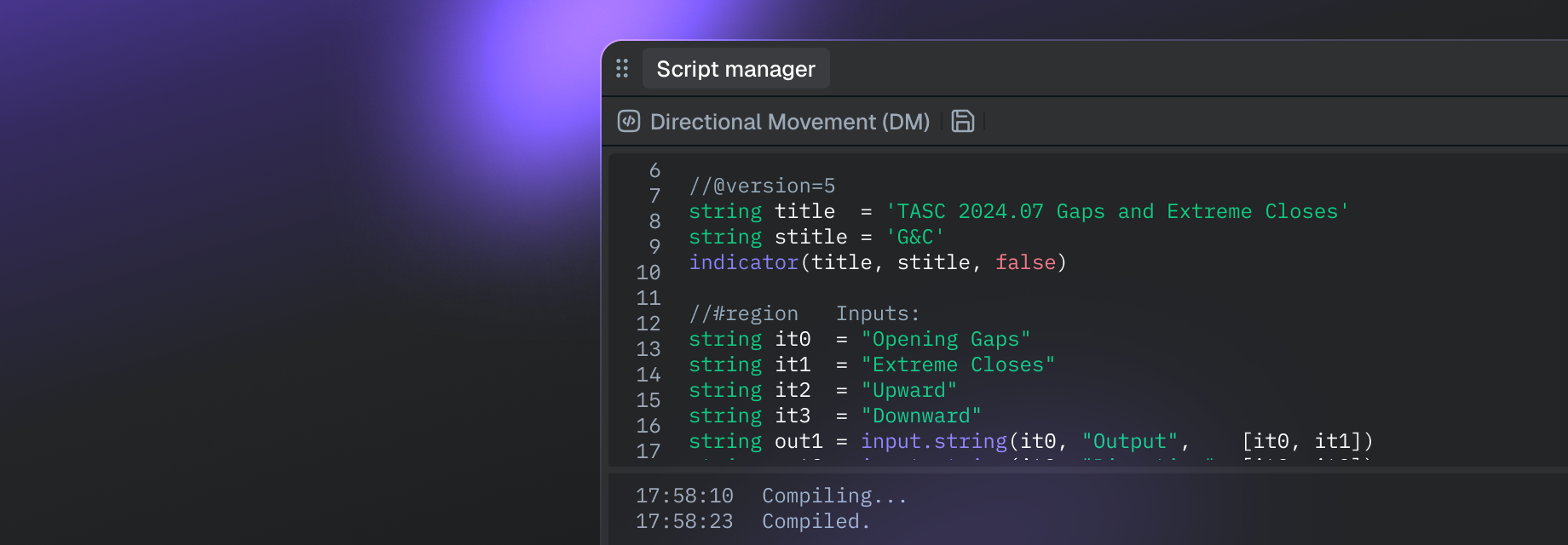Open the Directional Movement (DM) script name
Image resolution: width=1568 pixels, height=545 pixels.
790,122
